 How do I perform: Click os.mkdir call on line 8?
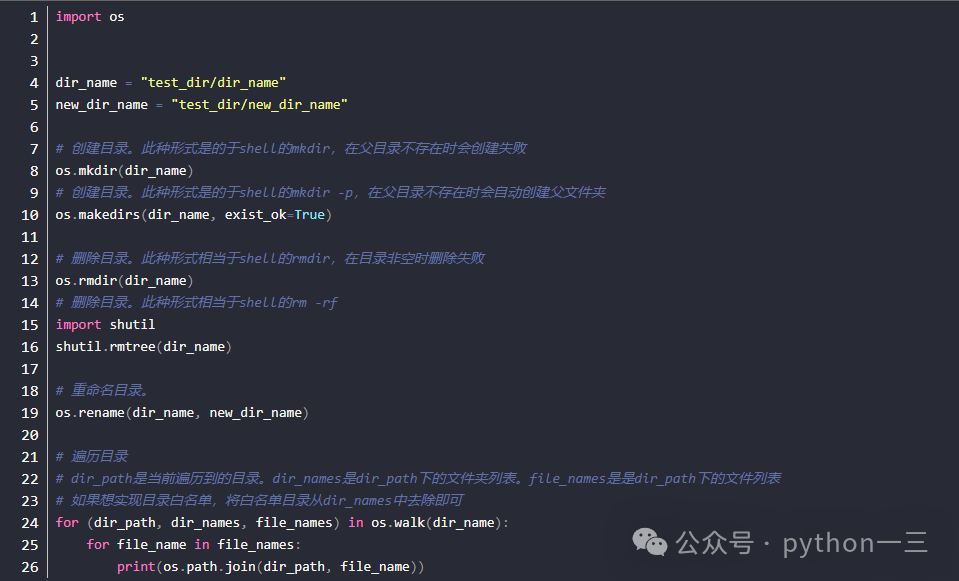coord(124,171)
